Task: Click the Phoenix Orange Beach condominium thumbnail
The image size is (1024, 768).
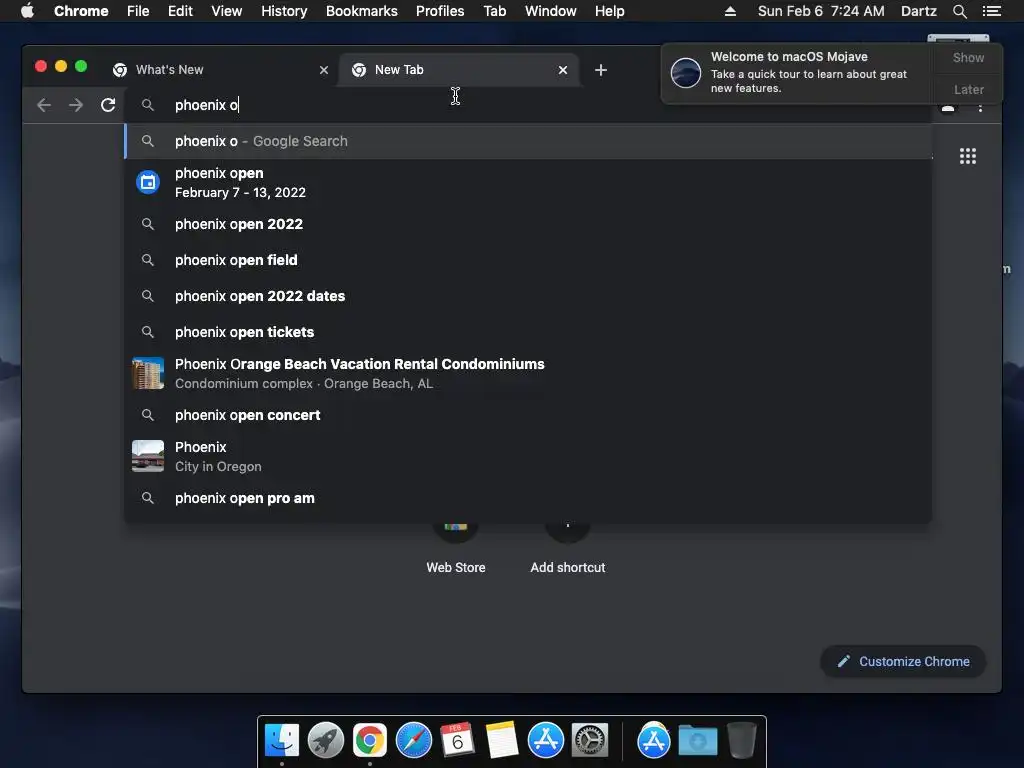Action: point(148,373)
